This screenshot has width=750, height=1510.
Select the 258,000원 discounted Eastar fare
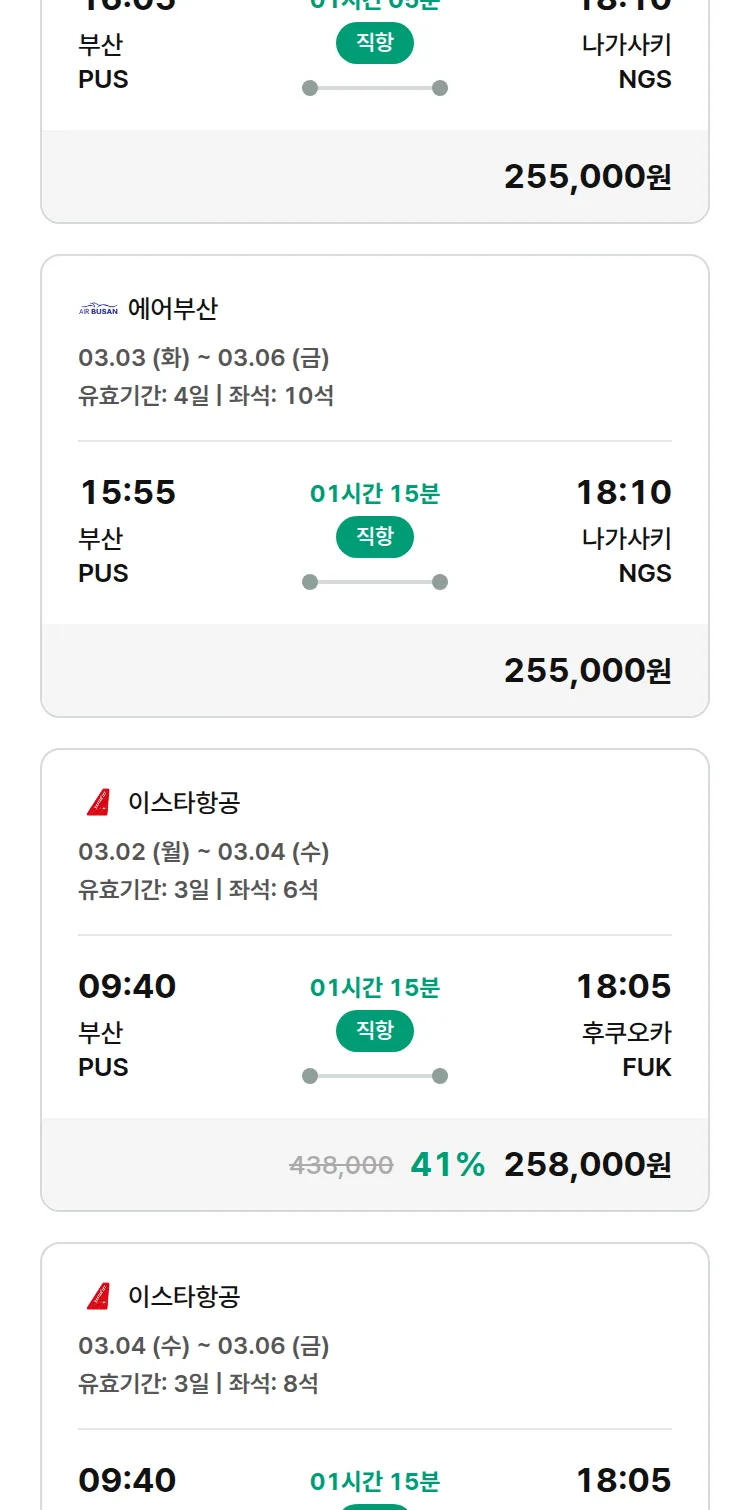coord(587,1164)
